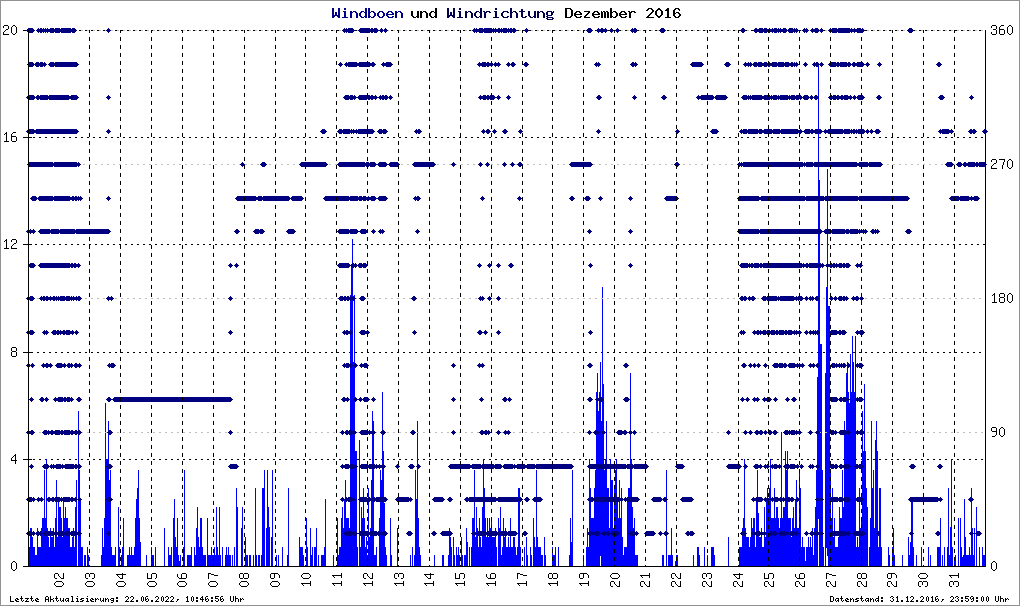1020x606 pixels.
Task: Click right axis value 90
Action: pos(999,432)
